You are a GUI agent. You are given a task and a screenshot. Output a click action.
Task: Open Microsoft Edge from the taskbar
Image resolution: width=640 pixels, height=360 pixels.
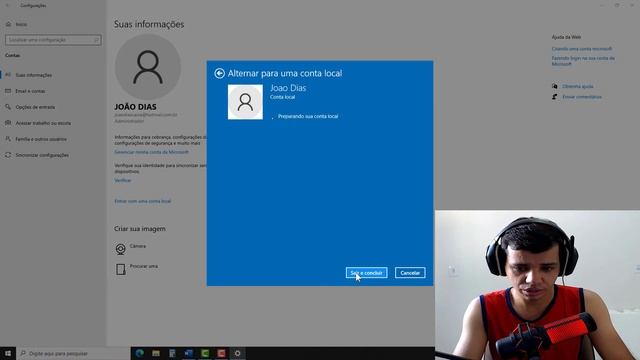tap(140, 353)
